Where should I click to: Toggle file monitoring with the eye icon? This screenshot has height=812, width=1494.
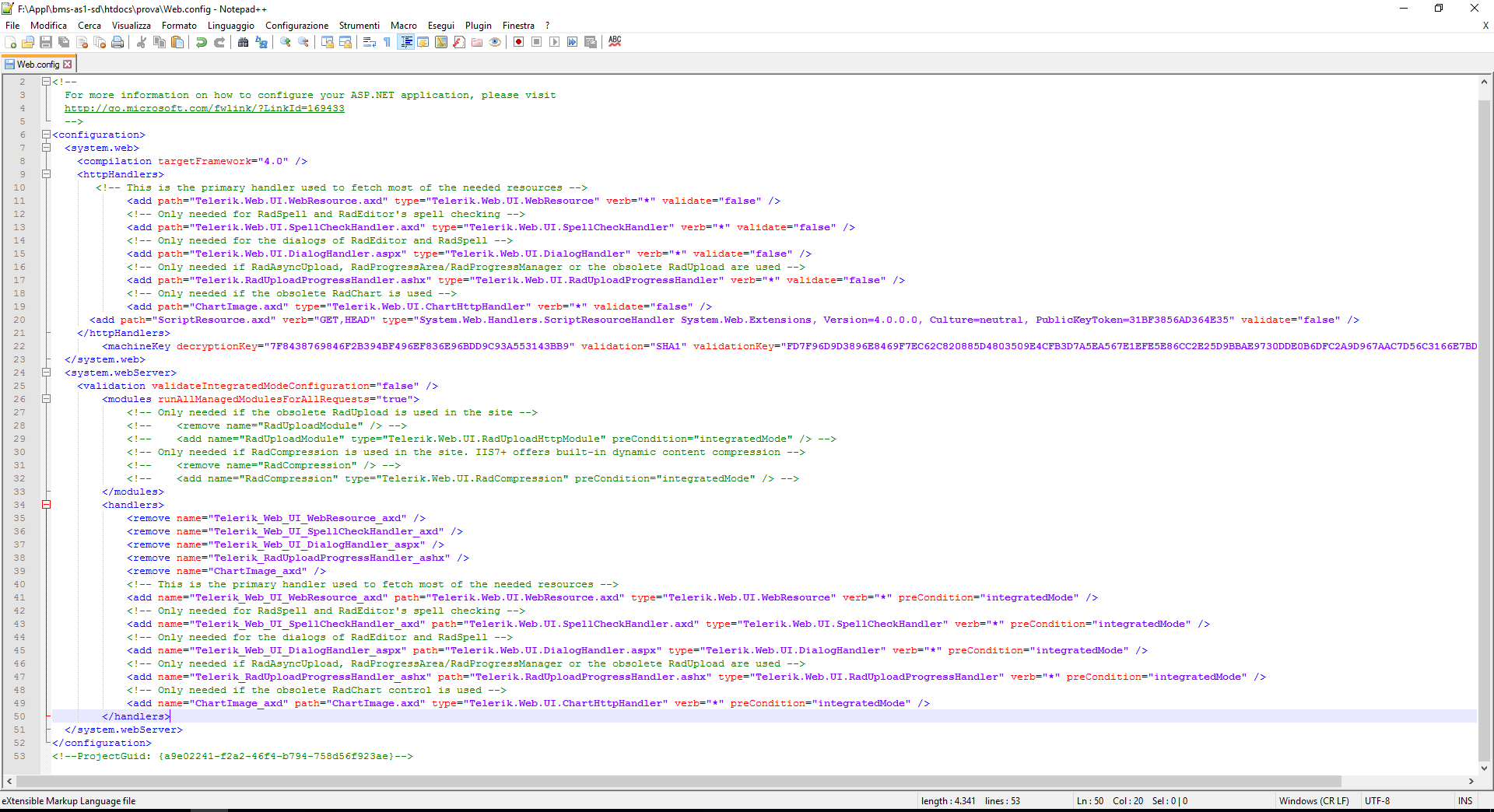click(495, 42)
